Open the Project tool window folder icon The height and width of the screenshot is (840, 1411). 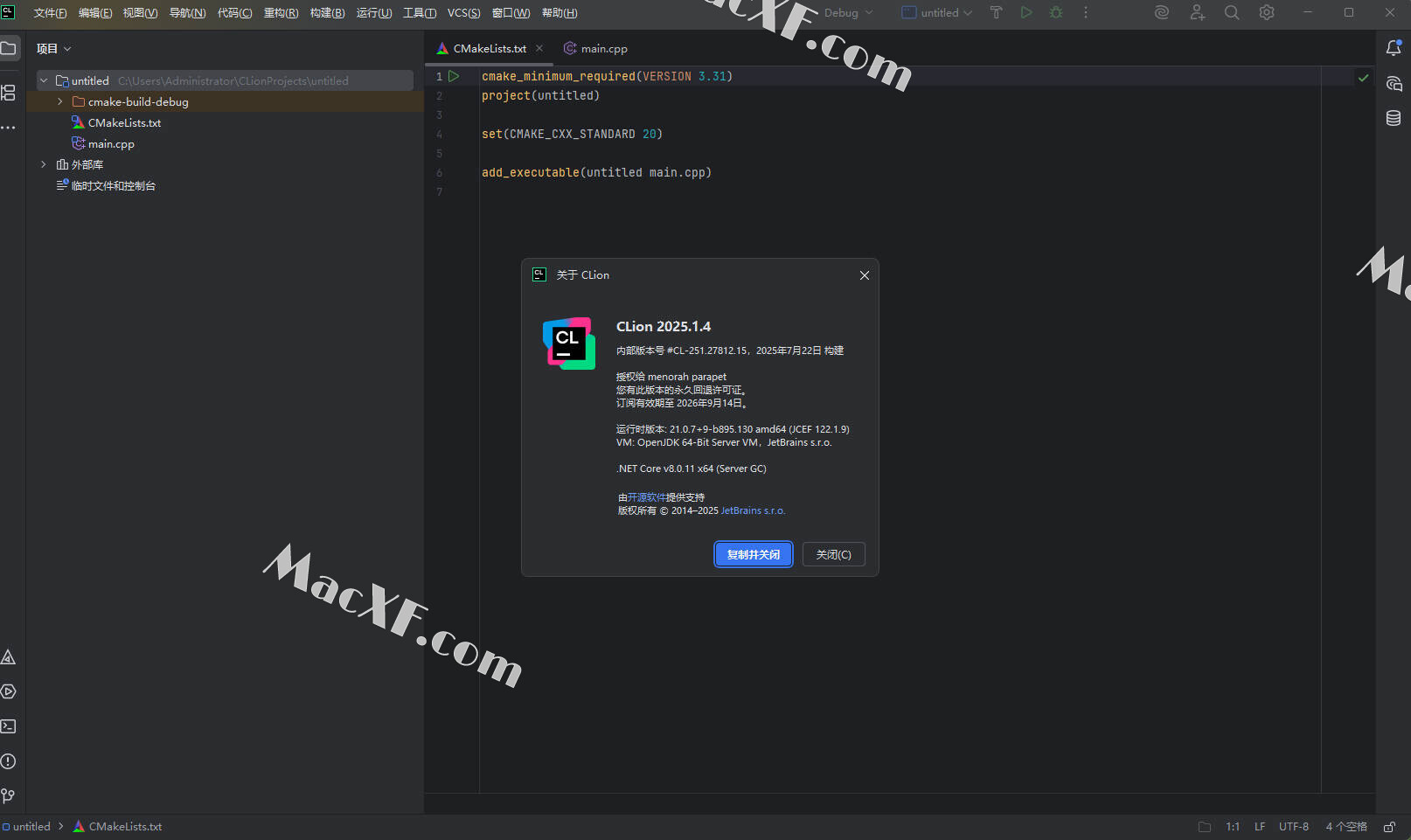coord(9,48)
